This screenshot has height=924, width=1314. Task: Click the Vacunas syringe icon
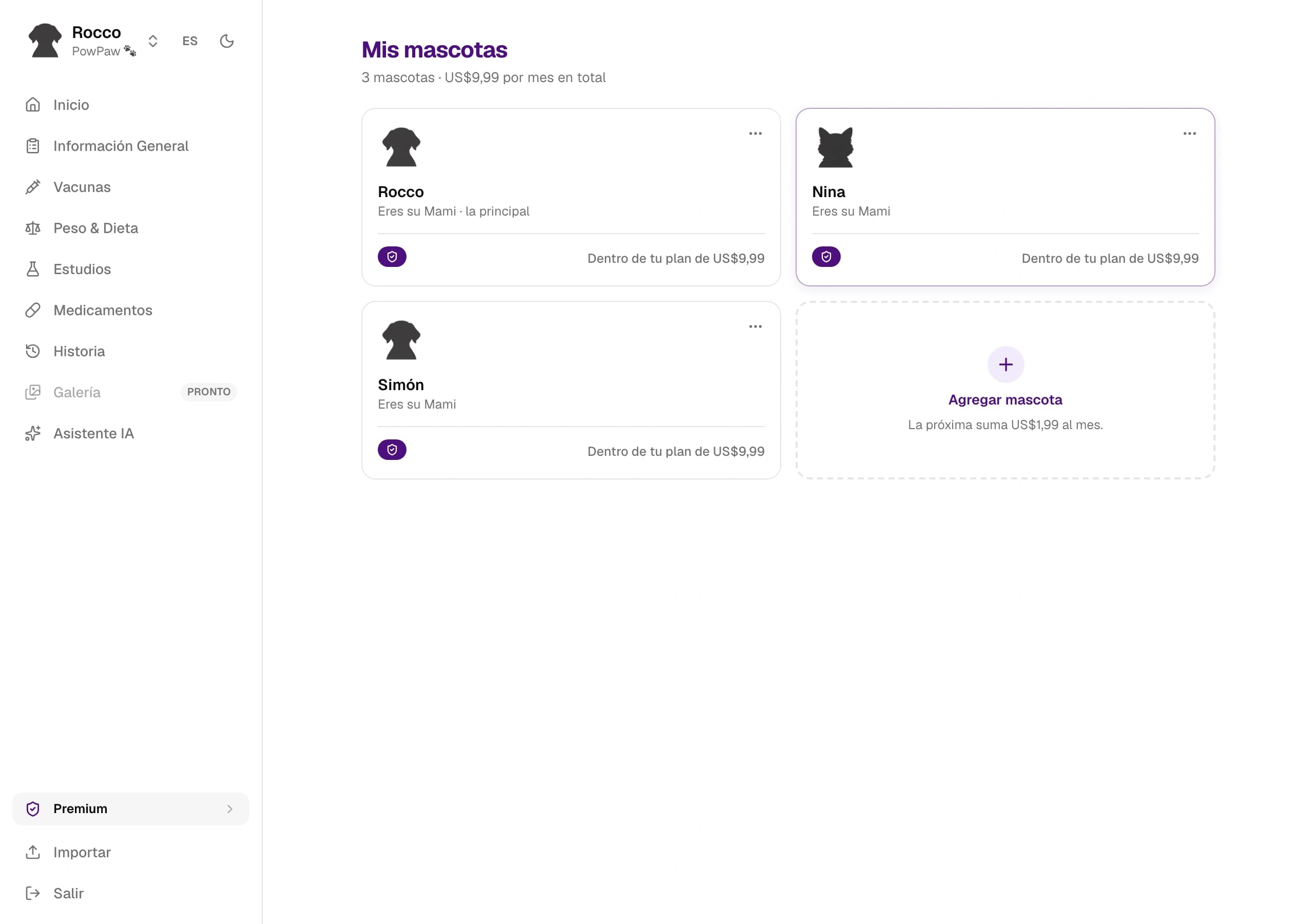pos(33,187)
